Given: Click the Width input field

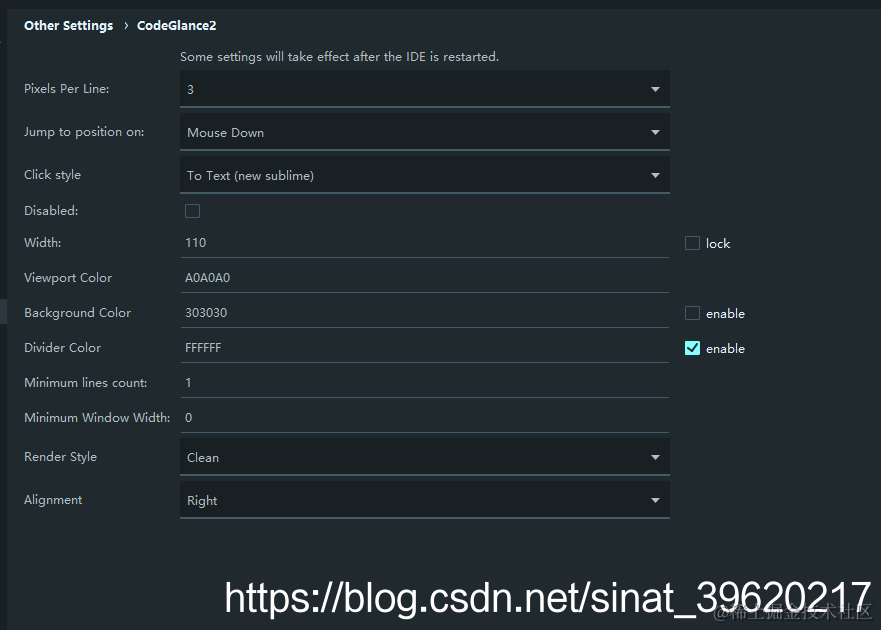Looking at the screenshot, I should tap(425, 243).
